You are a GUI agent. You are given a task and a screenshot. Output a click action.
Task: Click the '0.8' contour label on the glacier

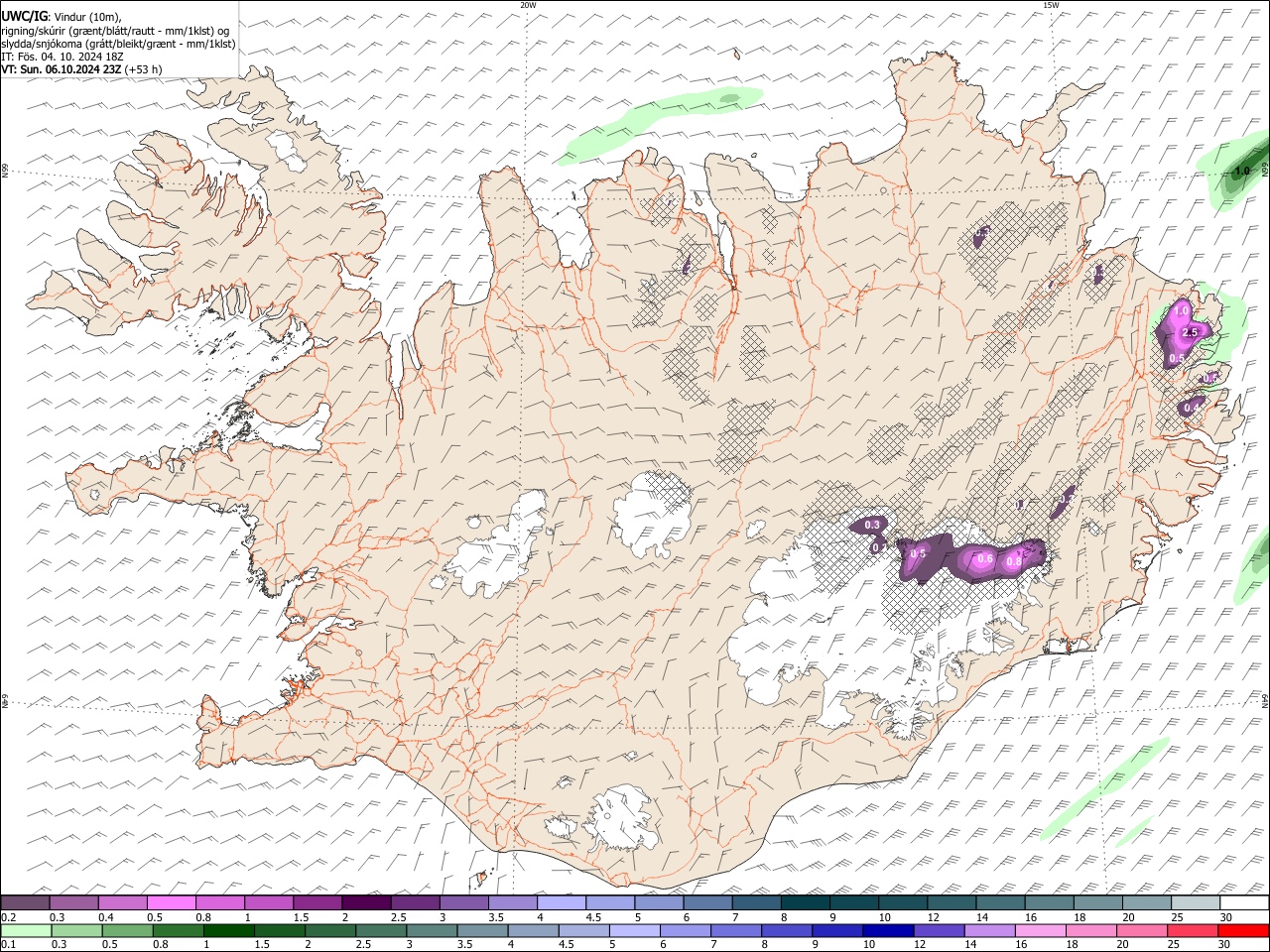click(x=1014, y=561)
